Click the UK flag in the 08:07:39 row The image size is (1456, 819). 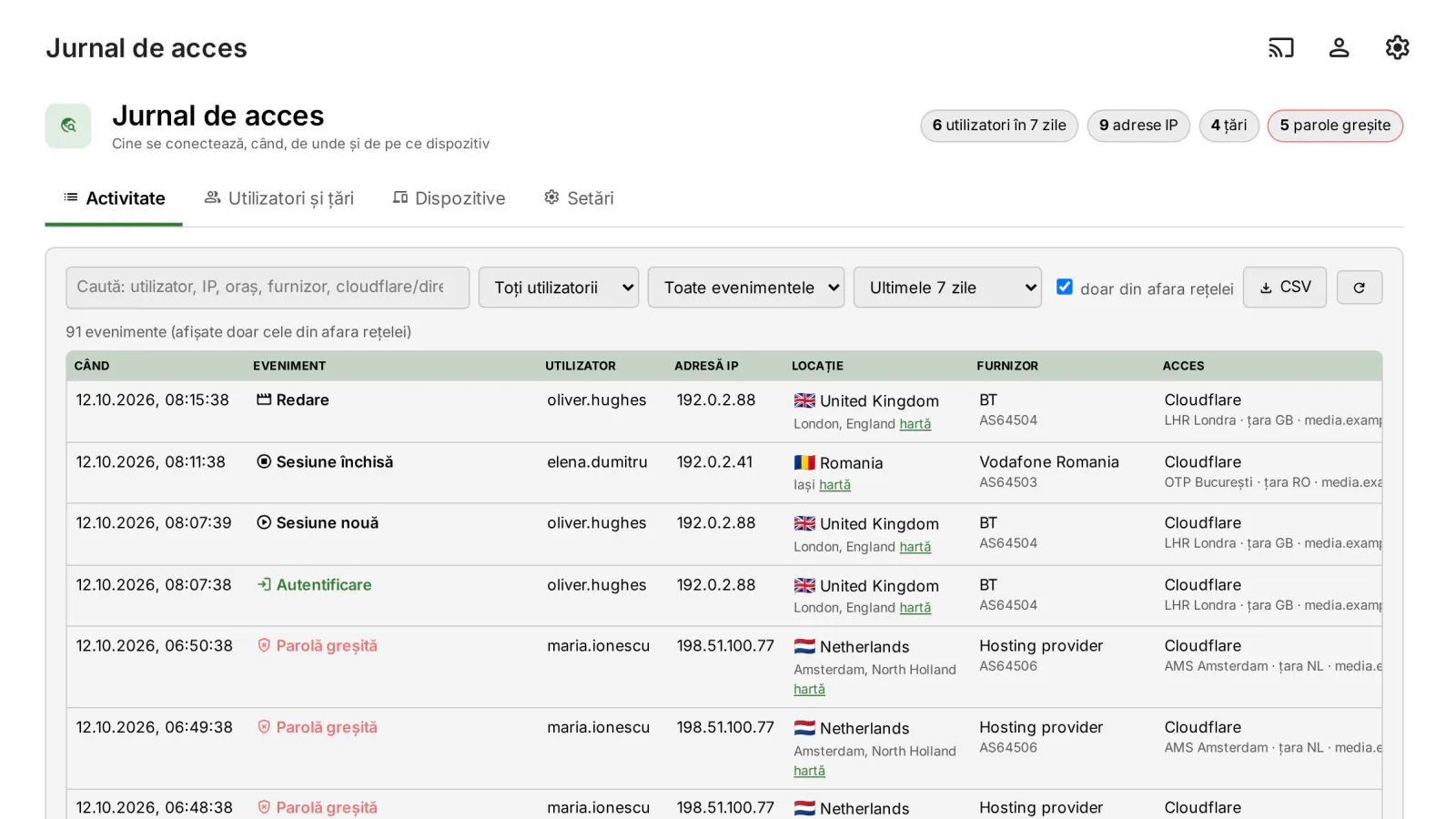[x=804, y=523]
